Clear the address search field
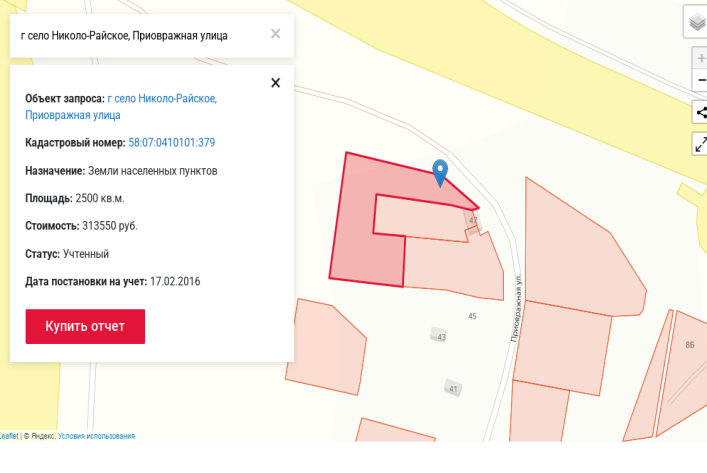This screenshot has height=473, width=707. (275, 34)
